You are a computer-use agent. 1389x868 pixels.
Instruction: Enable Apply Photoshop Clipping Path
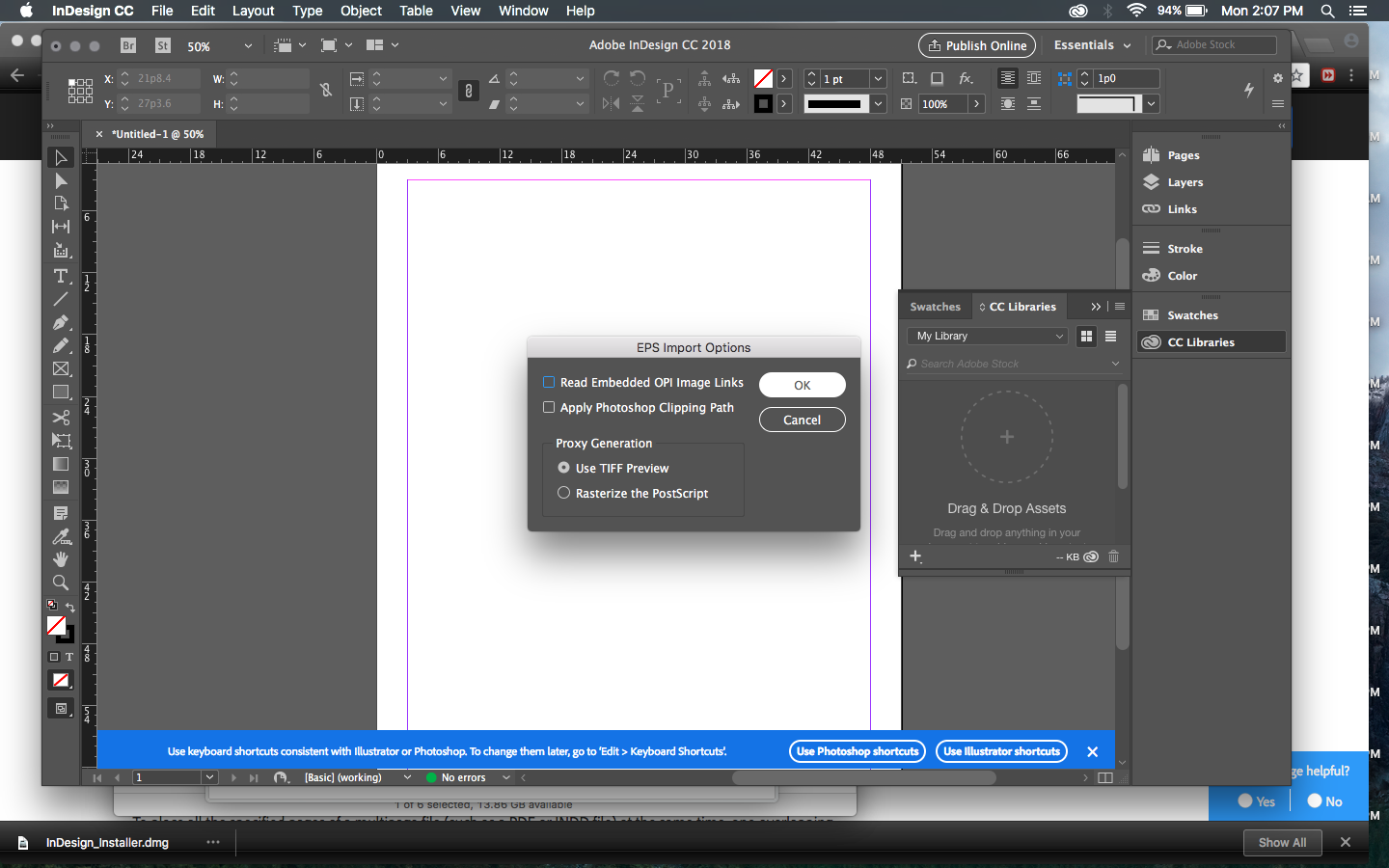coord(549,407)
